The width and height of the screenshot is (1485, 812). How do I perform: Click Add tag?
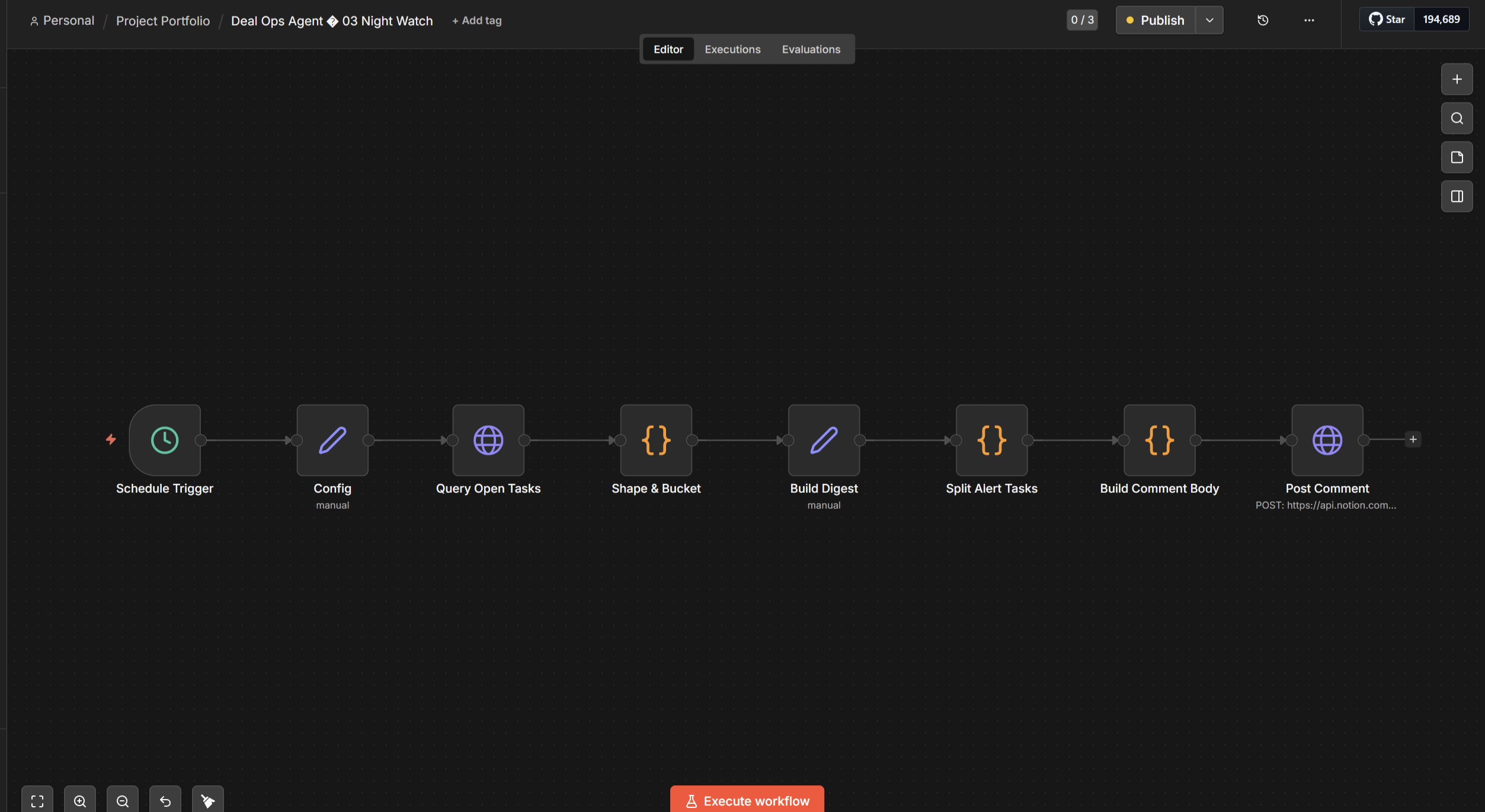[x=477, y=21]
